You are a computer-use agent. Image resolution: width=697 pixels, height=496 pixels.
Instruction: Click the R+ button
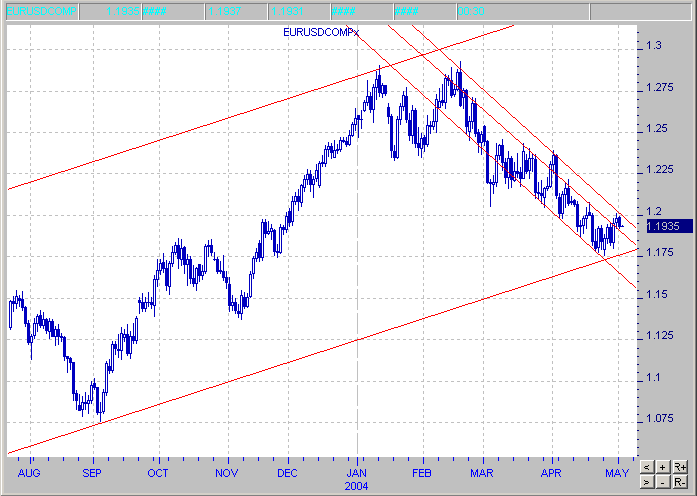pyautogui.click(x=681, y=466)
